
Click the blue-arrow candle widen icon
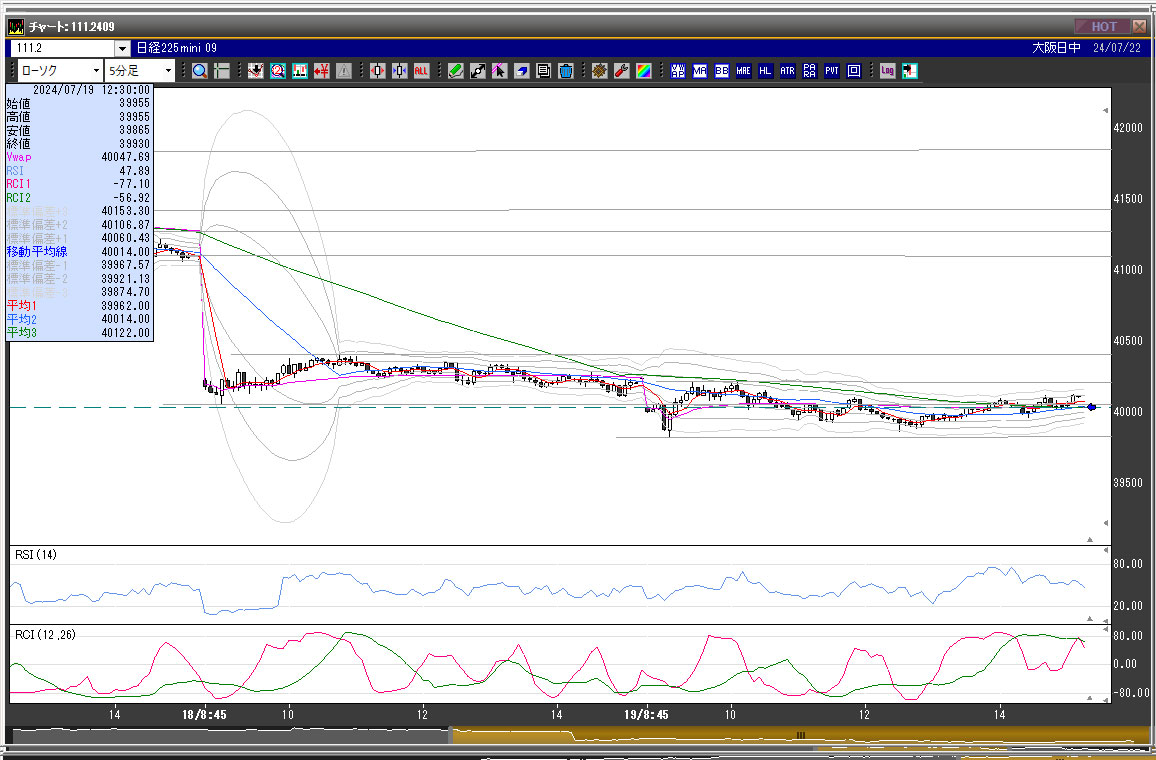click(x=400, y=71)
